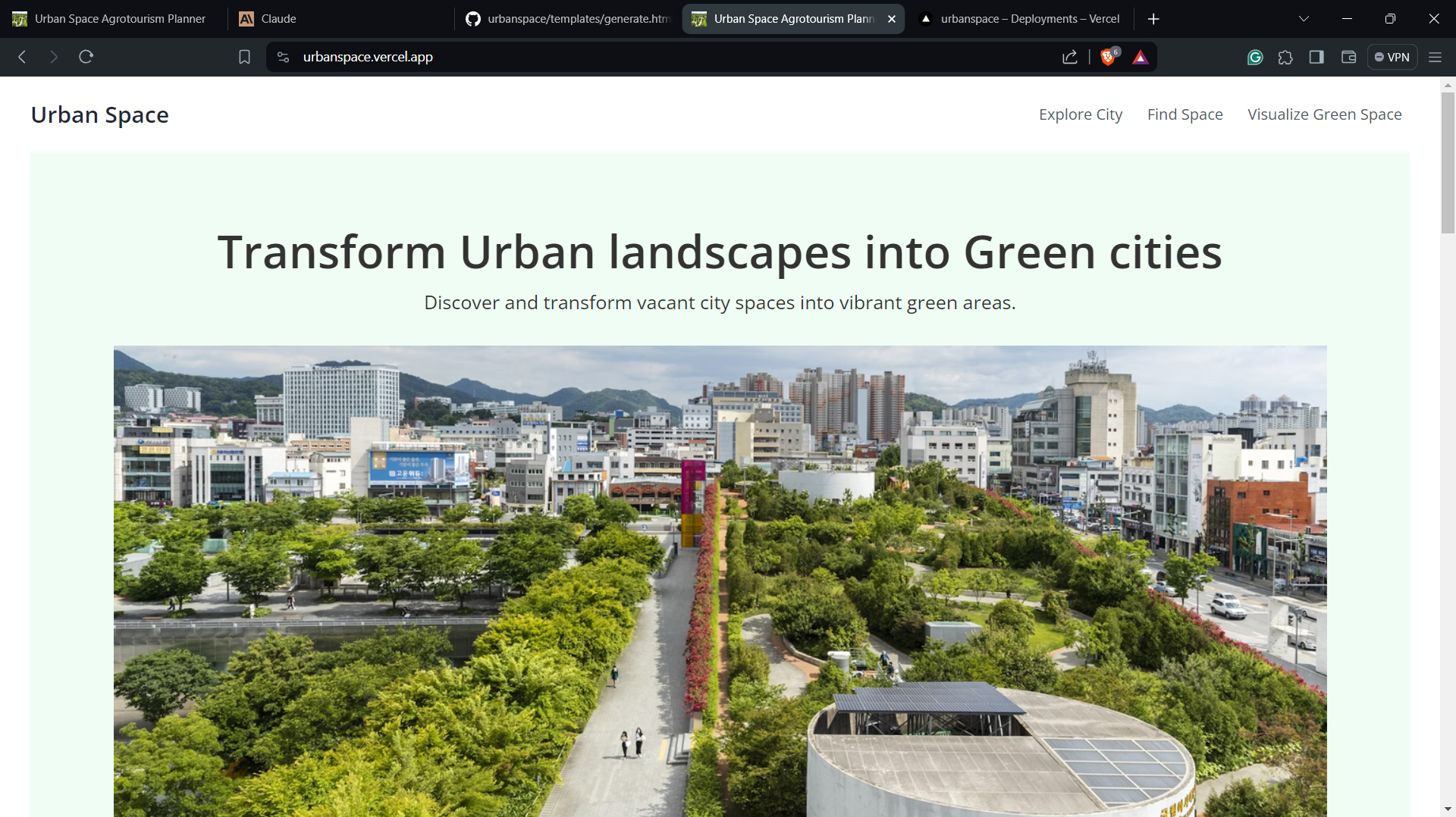Open the Grammarly extension
Image resolution: width=1456 pixels, height=817 pixels.
[1255, 57]
